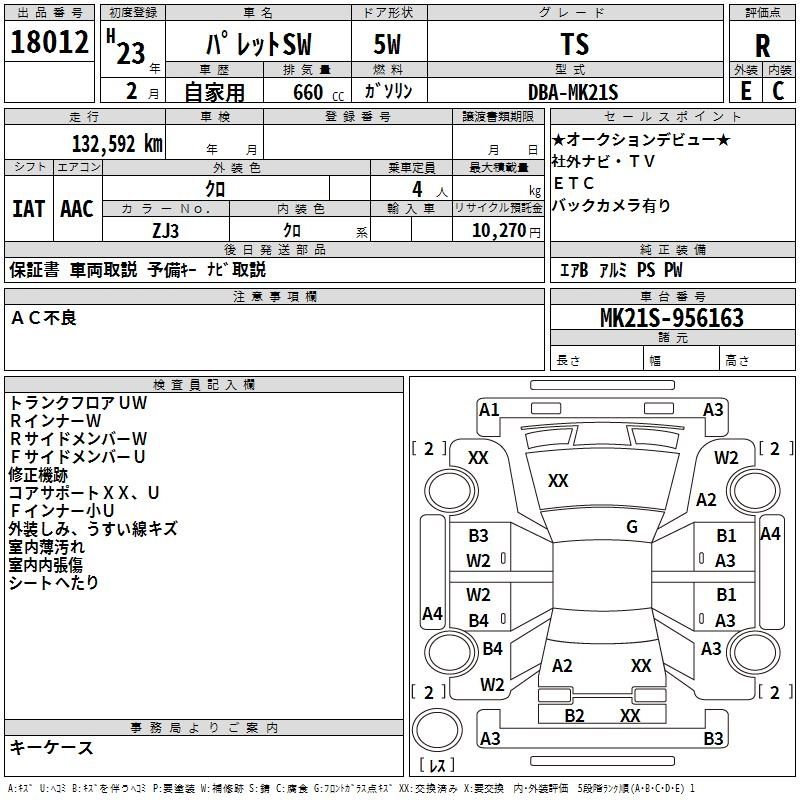Viewport: 800px width, 800px height.
Task: Click the 検査員記入欄 header
Action: click(204, 385)
